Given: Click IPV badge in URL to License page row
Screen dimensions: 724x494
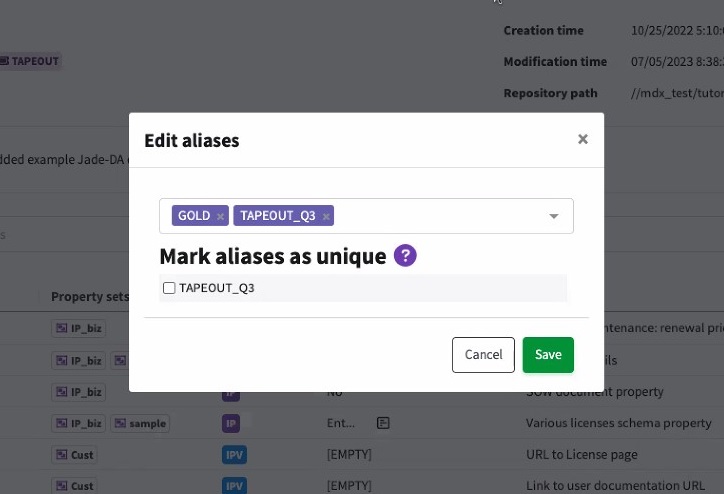Looking at the screenshot, I should pyautogui.click(x=233, y=455).
